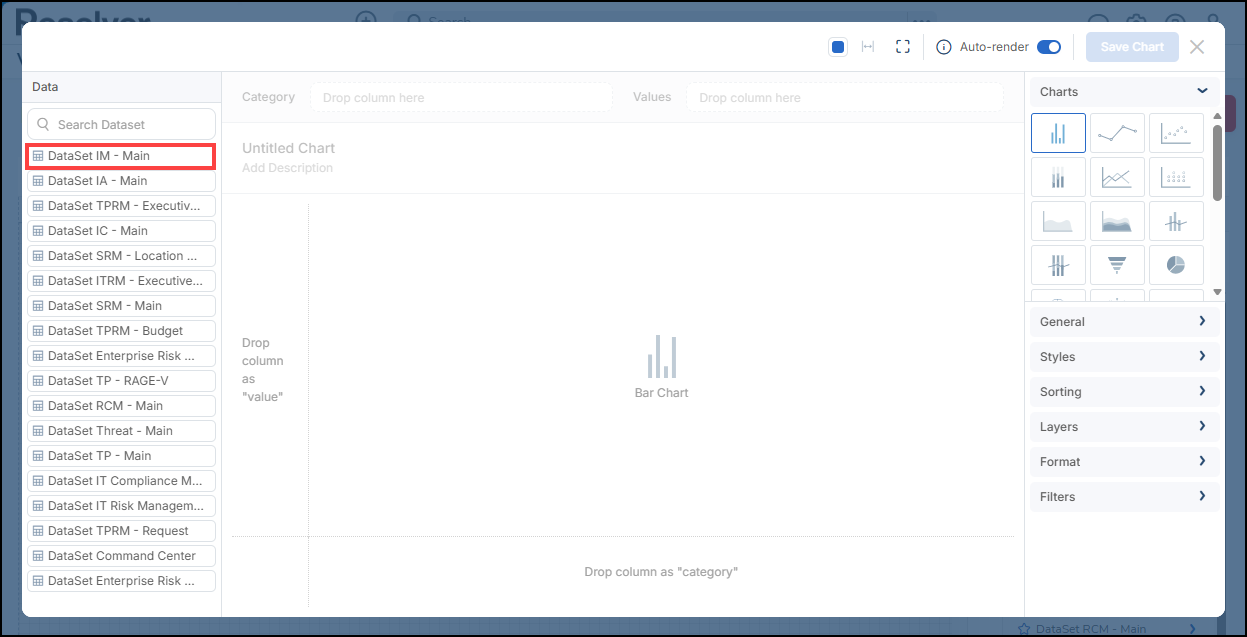
Task: Choose the stacked bar chart icon
Action: (x=1058, y=177)
